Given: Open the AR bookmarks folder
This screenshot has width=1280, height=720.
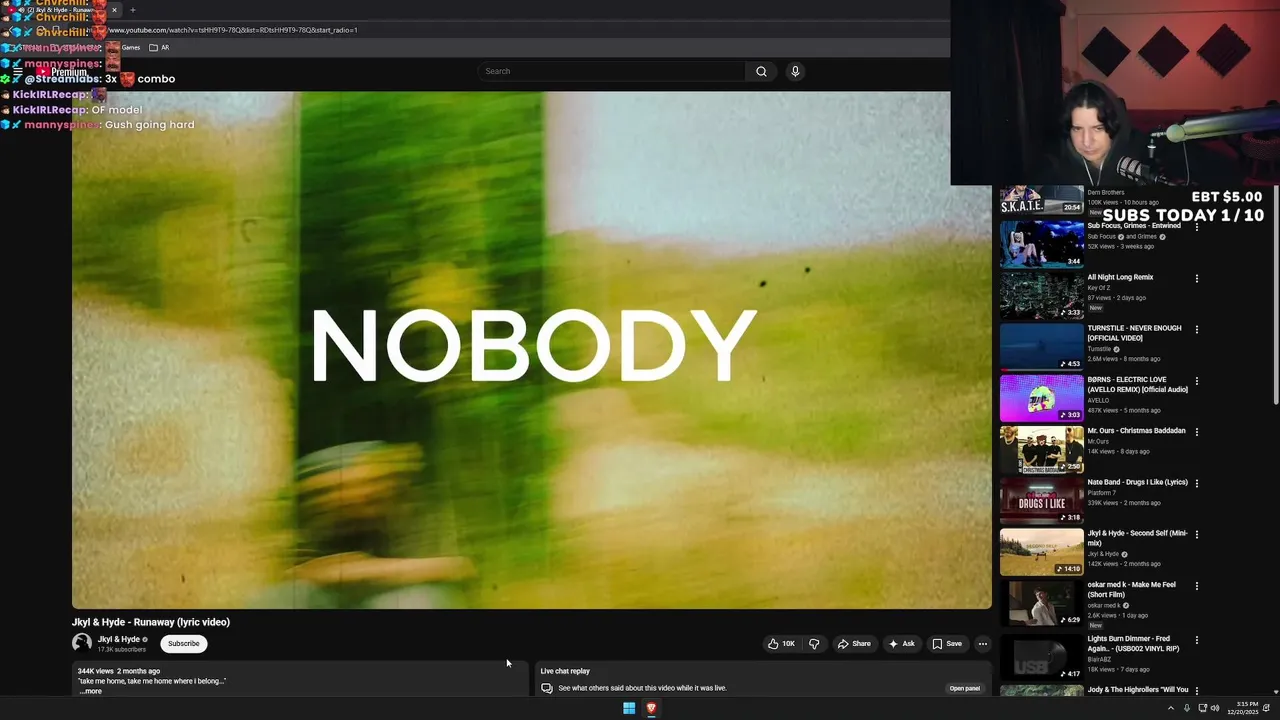Looking at the screenshot, I should (x=159, y=47).
